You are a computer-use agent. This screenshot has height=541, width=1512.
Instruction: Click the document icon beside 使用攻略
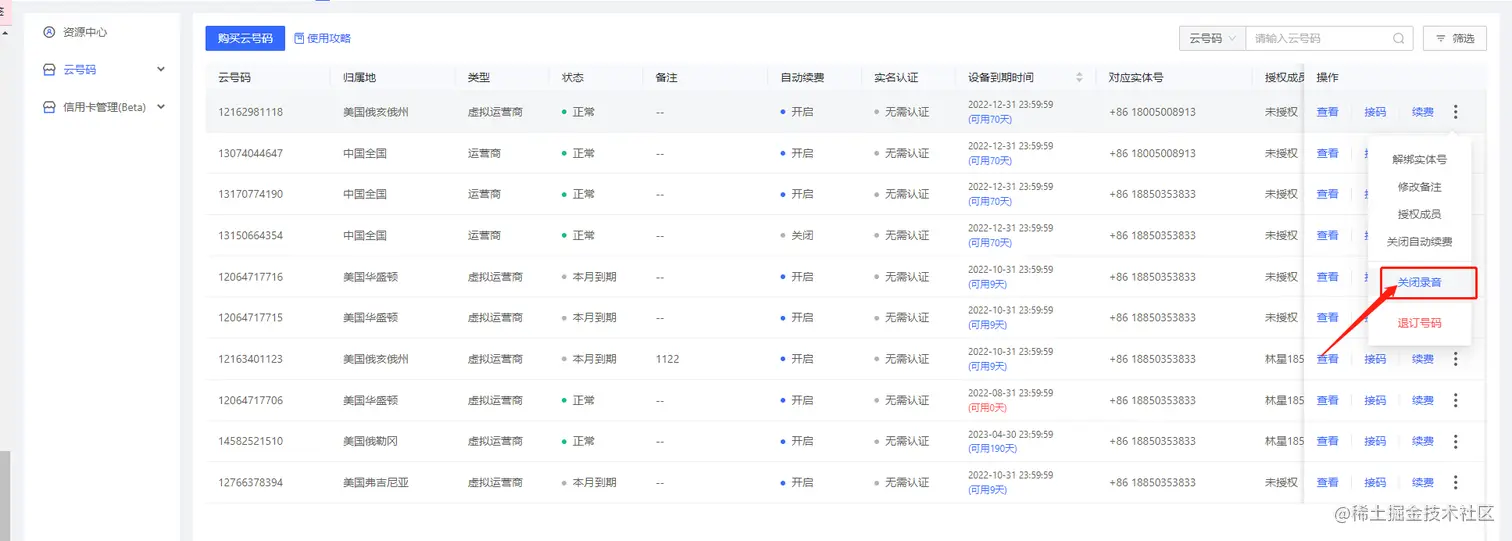pos(299,38)
